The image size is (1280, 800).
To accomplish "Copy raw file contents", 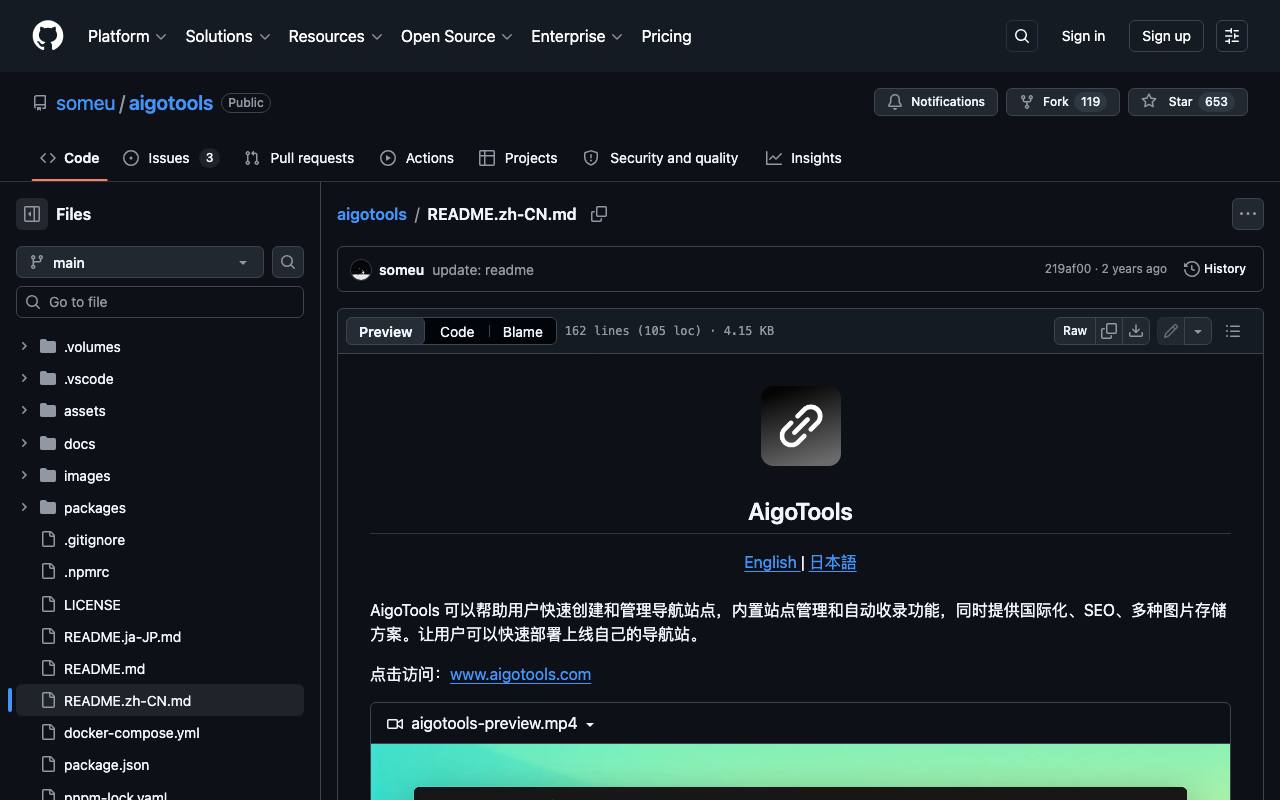I will [1109, 331].
